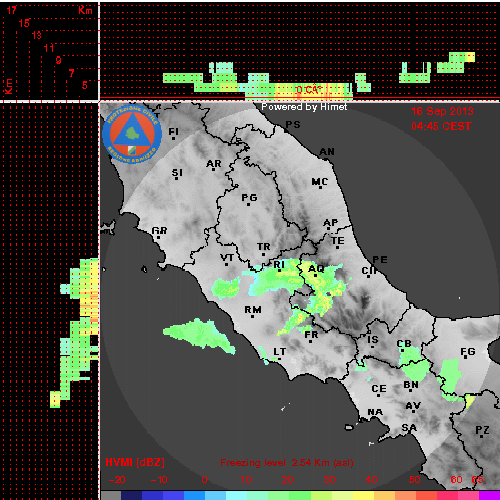500x500 pixels.
Task: Select the AQ city marker
Action: tap(315, 275)
